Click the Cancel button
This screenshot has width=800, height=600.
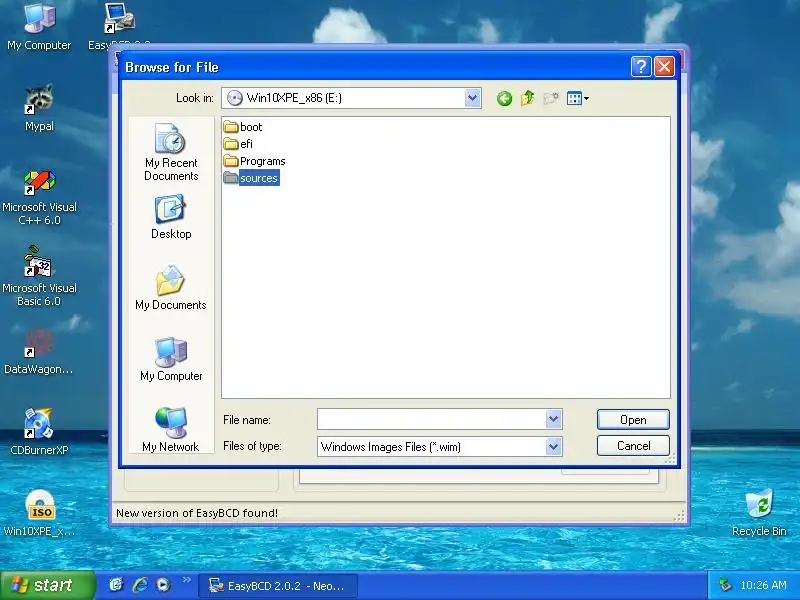633,445
